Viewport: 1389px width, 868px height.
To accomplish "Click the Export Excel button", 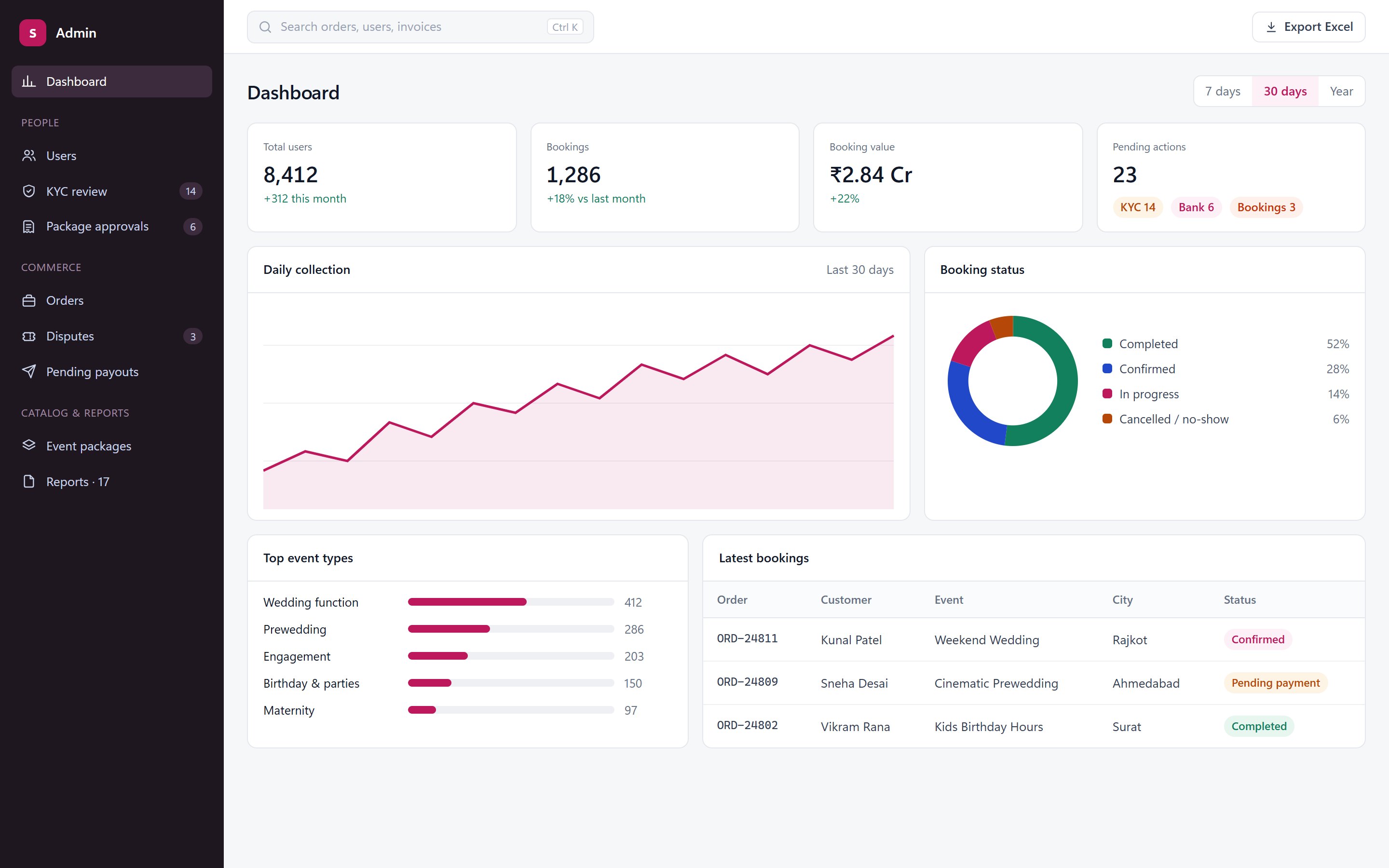I will pos(1308,27).
